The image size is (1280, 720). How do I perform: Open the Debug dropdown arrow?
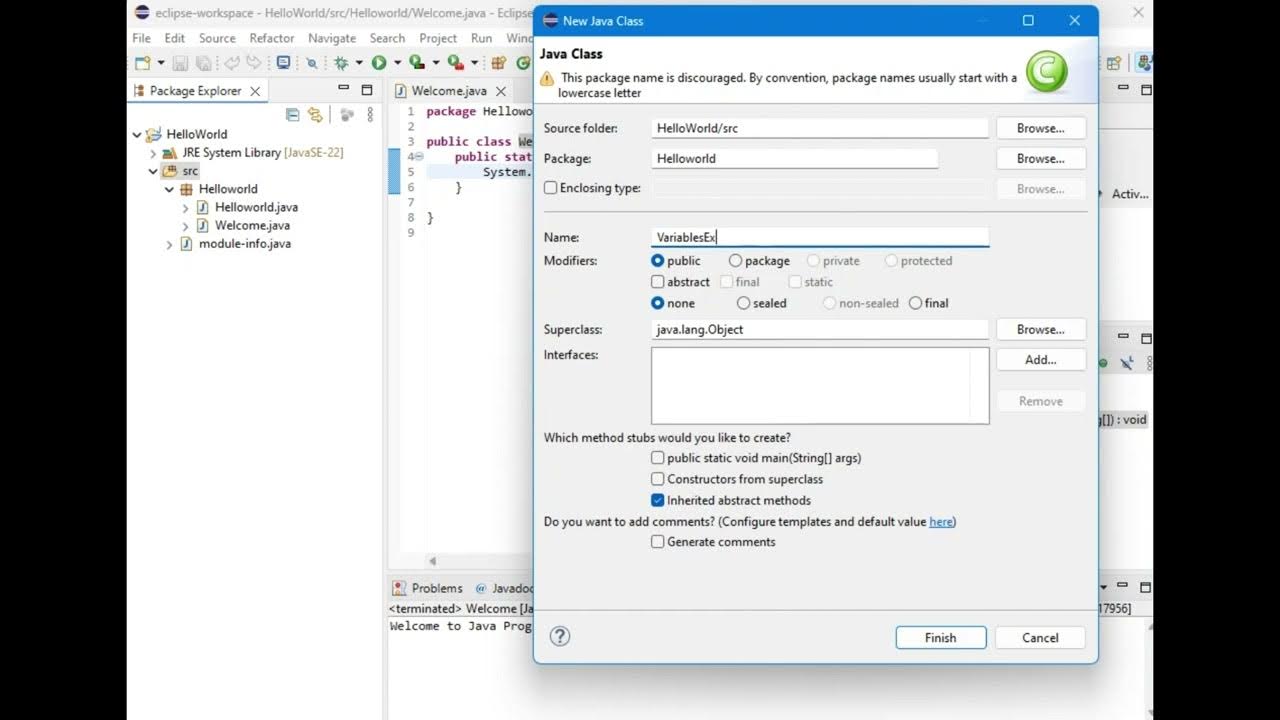pyautogui.click(x=359, y=63)
